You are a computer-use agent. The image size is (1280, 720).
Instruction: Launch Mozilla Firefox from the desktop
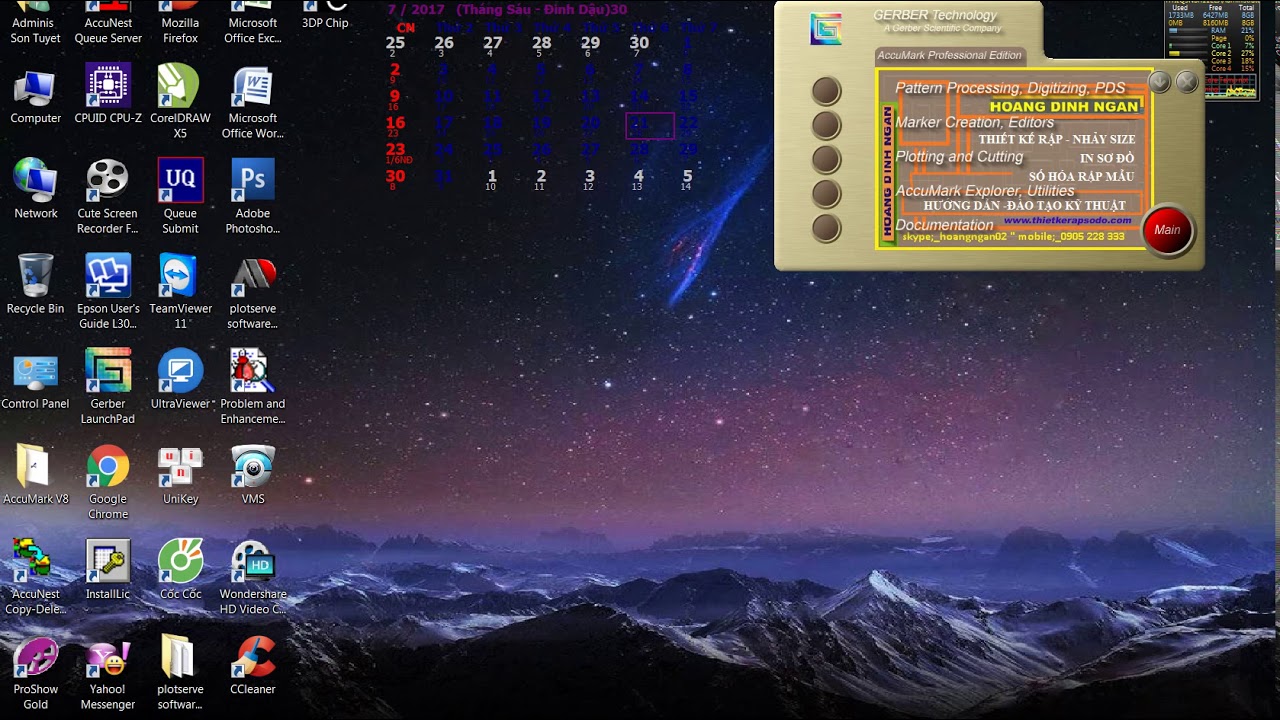tap(180, 24)
